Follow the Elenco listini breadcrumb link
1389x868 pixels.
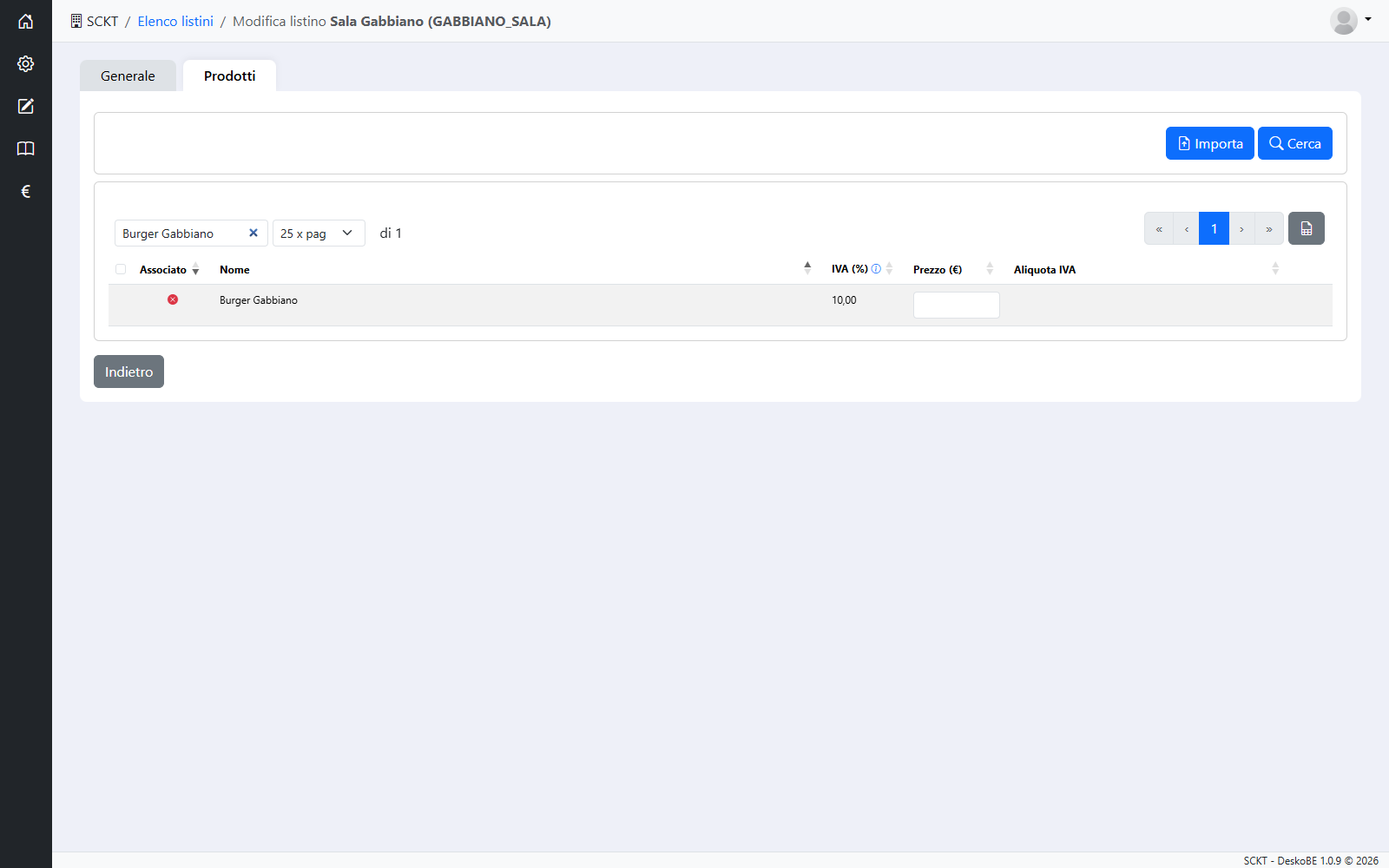pos(175,21)
